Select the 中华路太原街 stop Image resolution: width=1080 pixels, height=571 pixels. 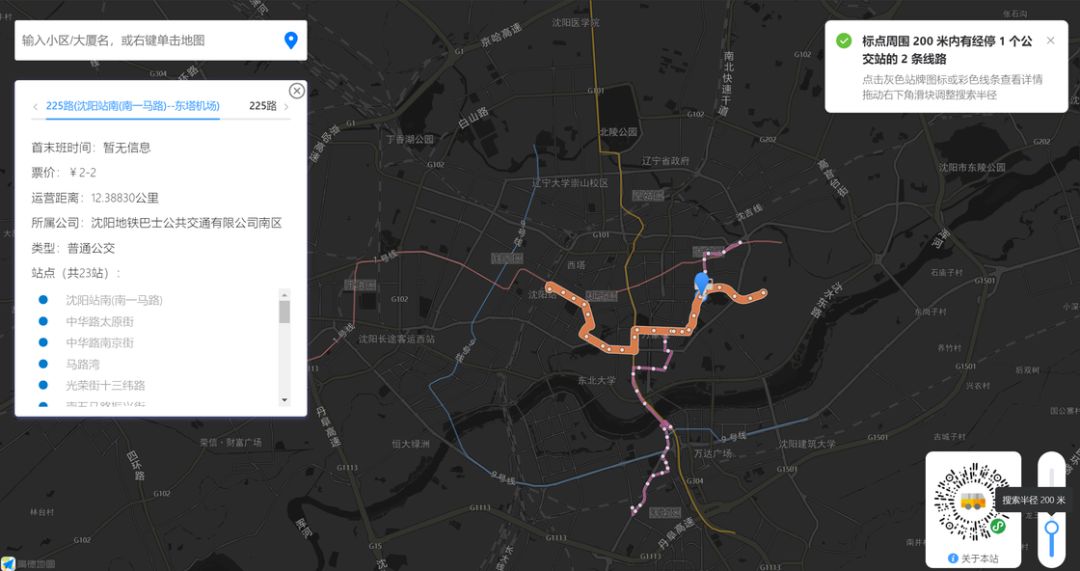(x=100, y=321)
